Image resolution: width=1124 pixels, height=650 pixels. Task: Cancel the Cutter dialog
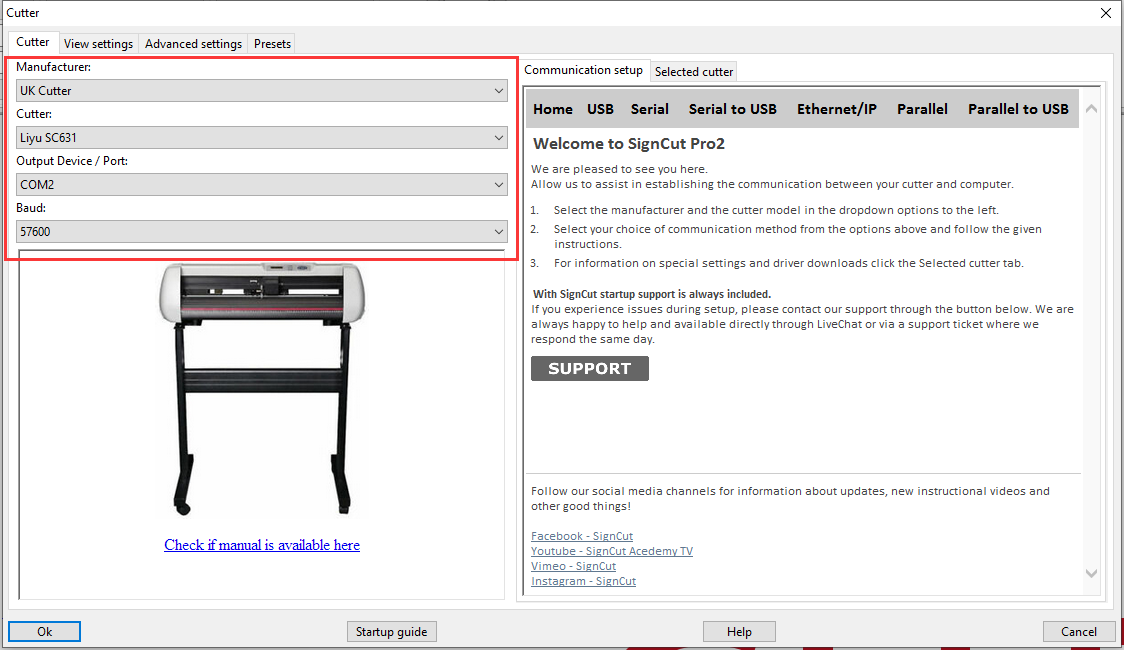[x=1079, y=631]
